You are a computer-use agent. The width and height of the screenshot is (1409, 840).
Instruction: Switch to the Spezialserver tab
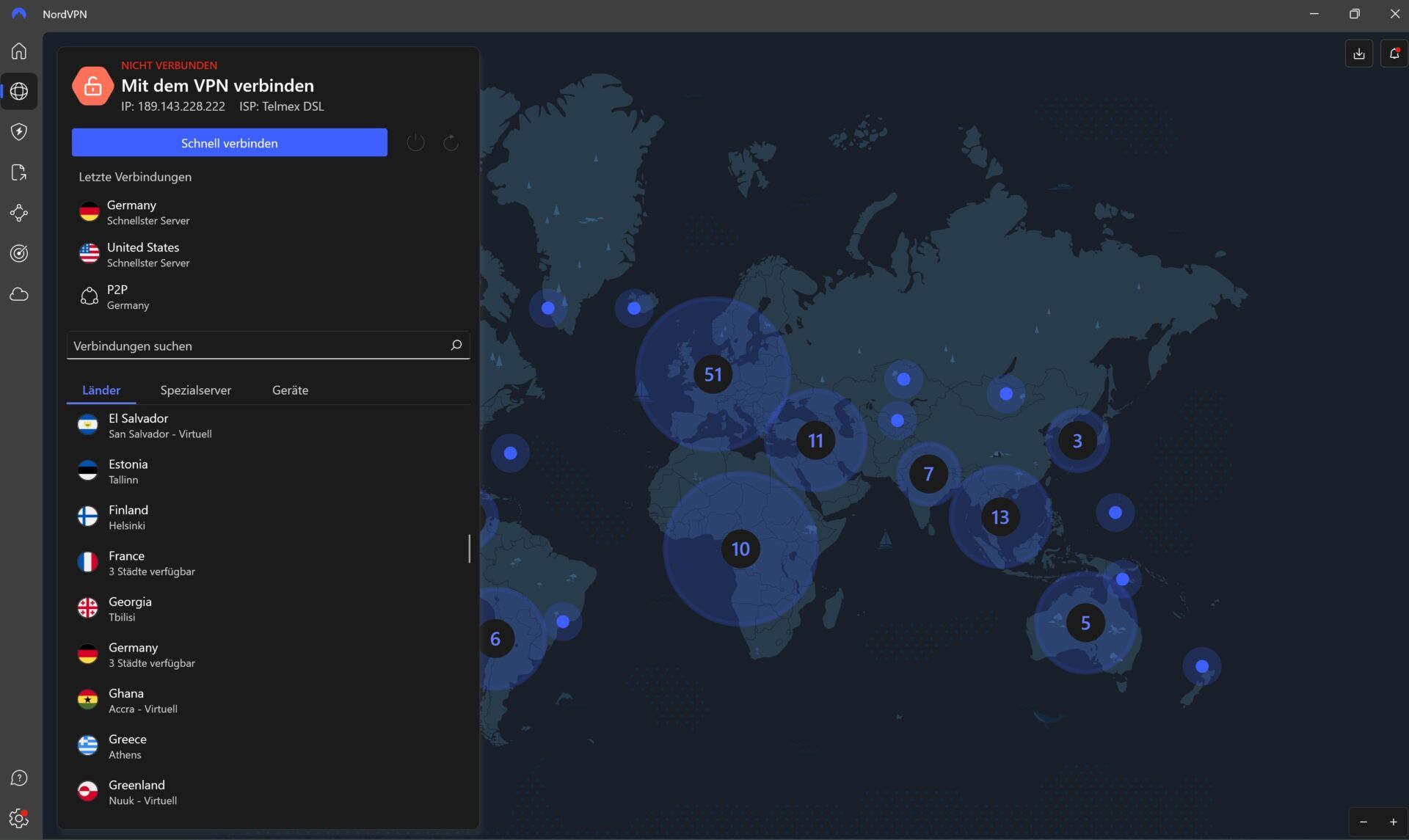195,390
